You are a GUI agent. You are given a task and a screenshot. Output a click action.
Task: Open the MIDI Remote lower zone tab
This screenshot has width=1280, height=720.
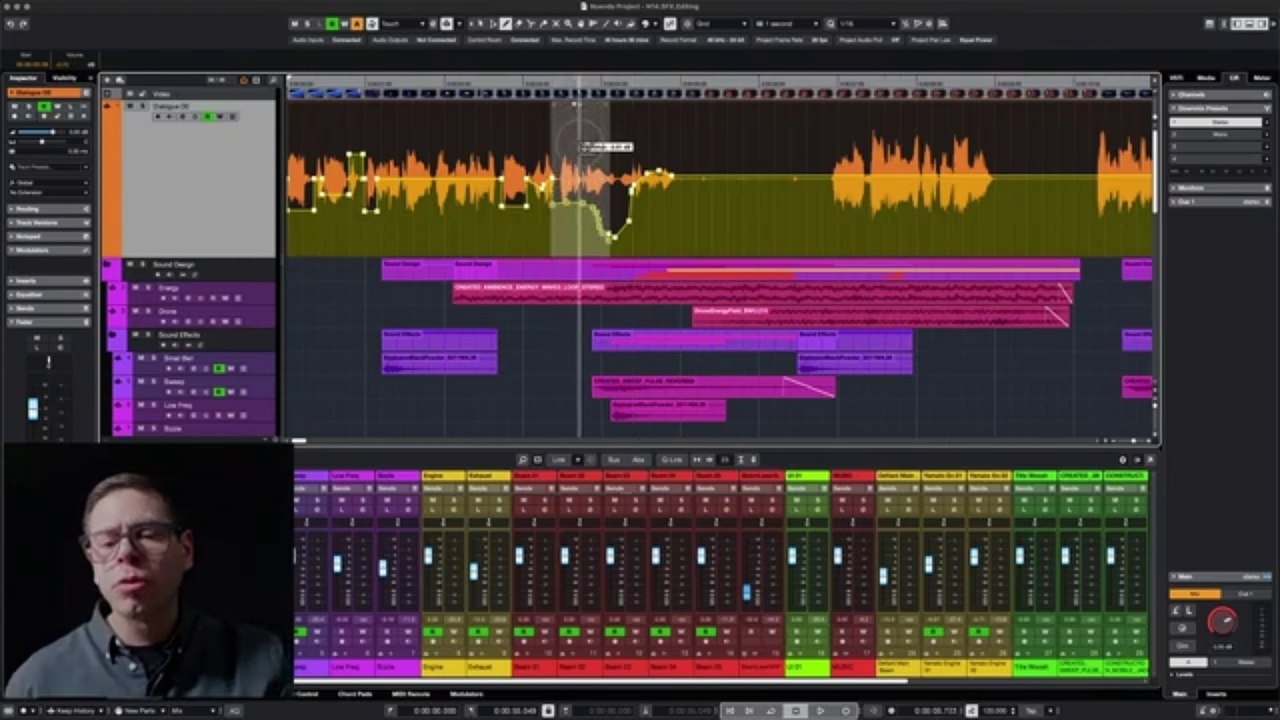pyautogui.click(x=410, y=693)
